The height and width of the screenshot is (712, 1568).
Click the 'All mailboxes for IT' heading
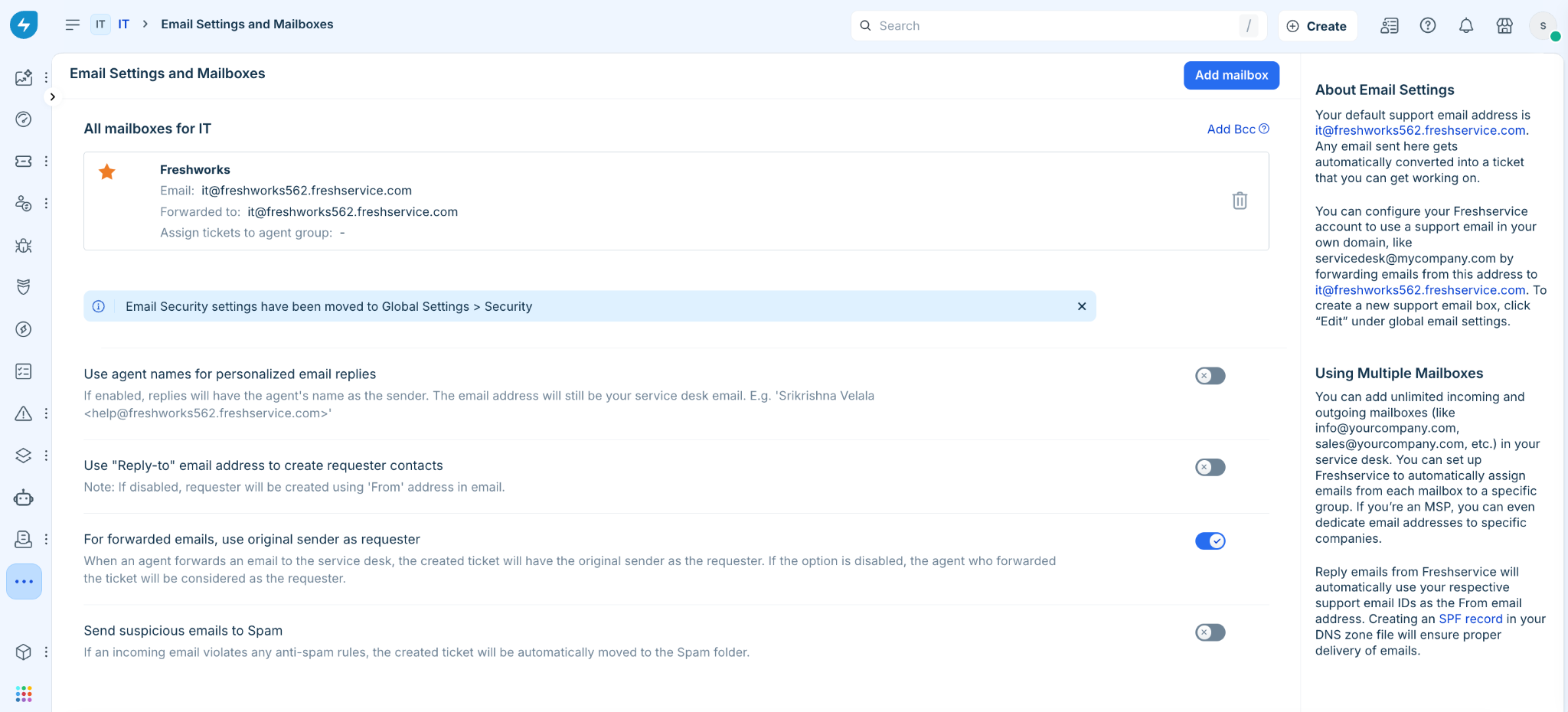(148, 129)
